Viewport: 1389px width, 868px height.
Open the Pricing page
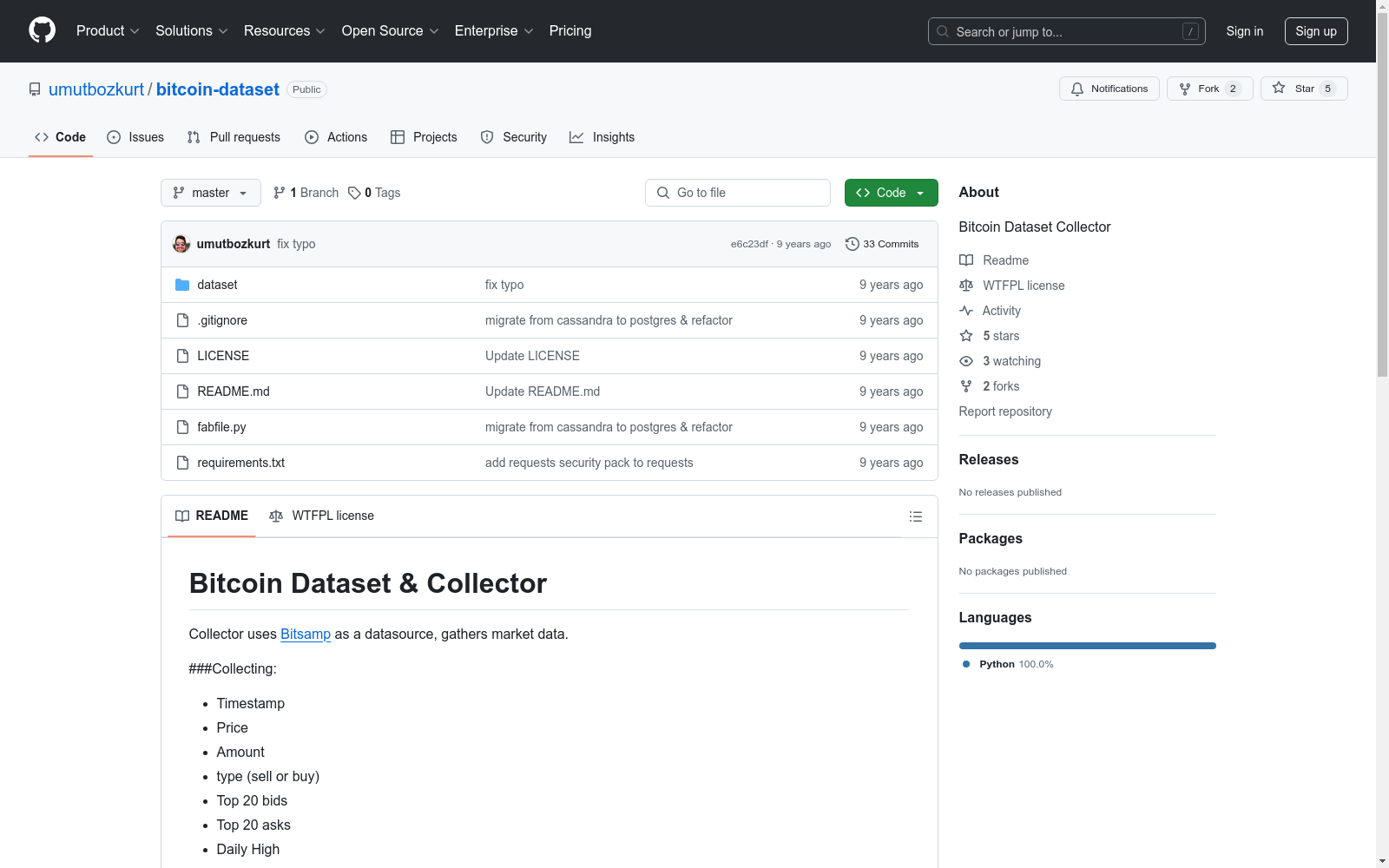[x=570, y=30]
